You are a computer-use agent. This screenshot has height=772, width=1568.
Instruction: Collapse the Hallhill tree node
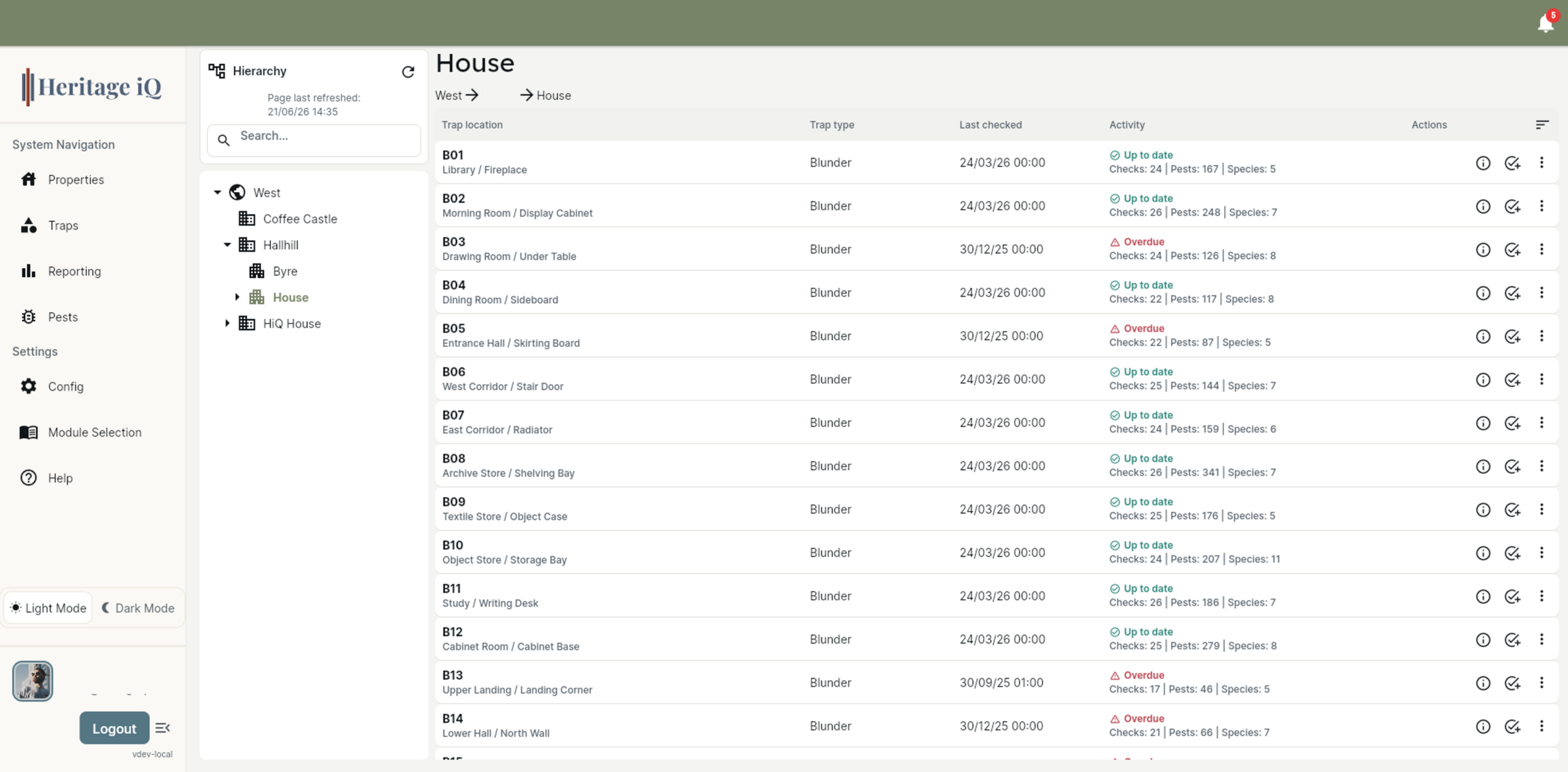[x=227, y=245]
